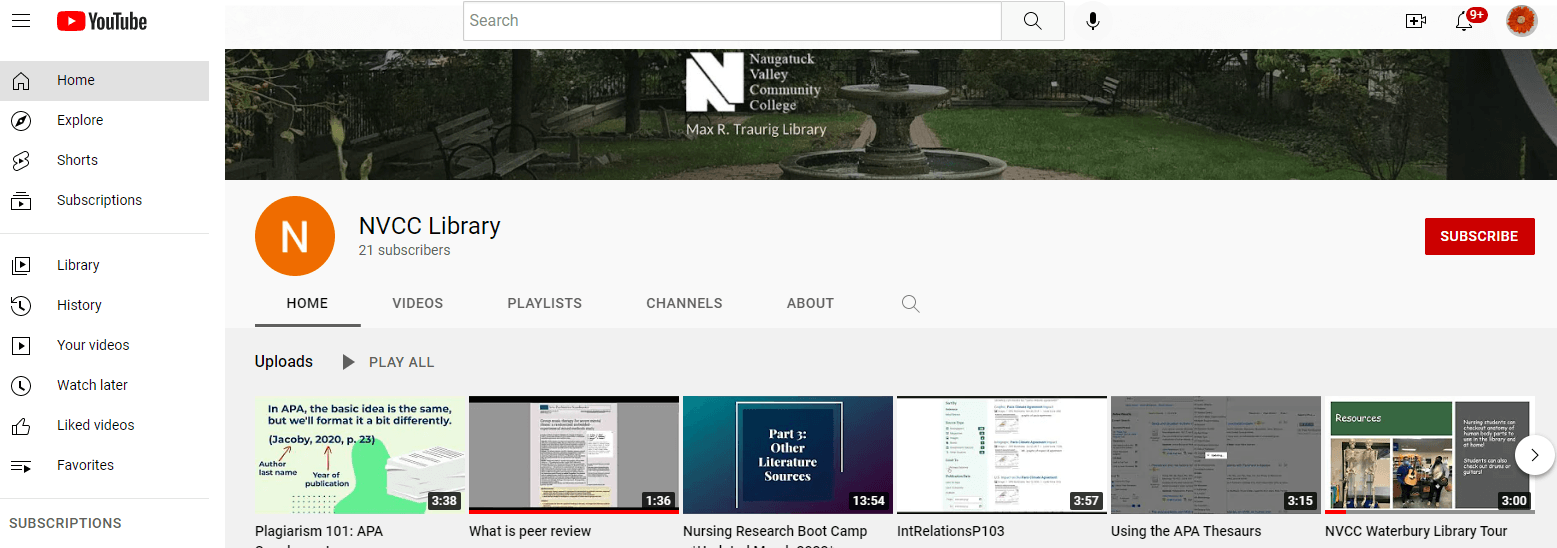This screenshot has width=1557, height=548.
Task: Show next uploads with arrow button
Action: (x=1534, y=455)
